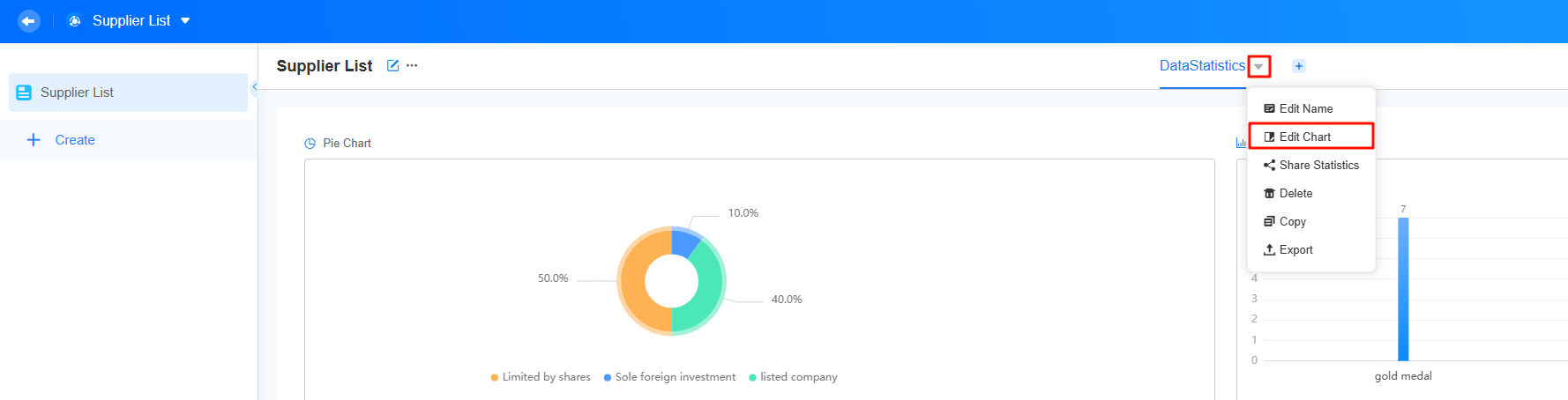The image size is (1568, 400).
Task: Expand the DataStatistics tab dropdown arrow
Action: point(1258,66)
